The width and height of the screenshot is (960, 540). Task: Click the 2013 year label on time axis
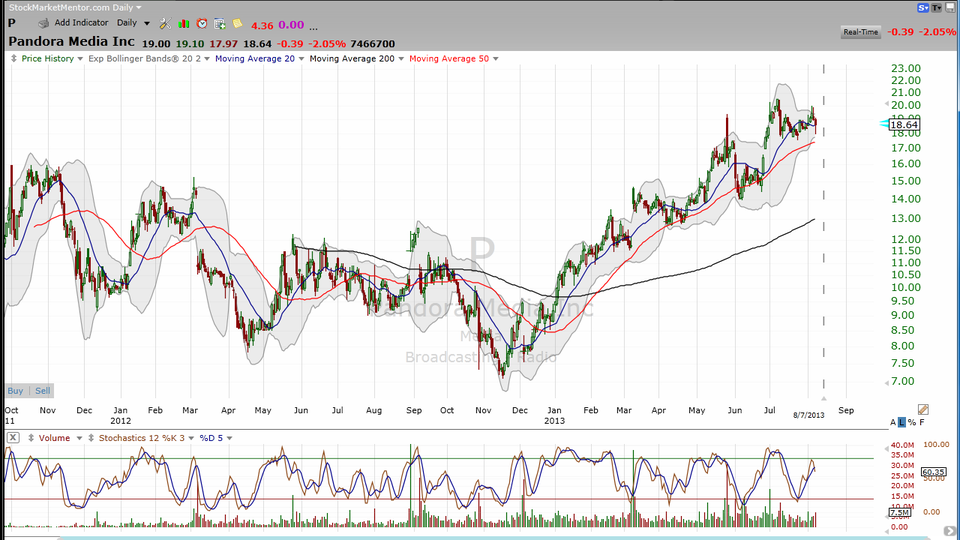coord(554,421)
